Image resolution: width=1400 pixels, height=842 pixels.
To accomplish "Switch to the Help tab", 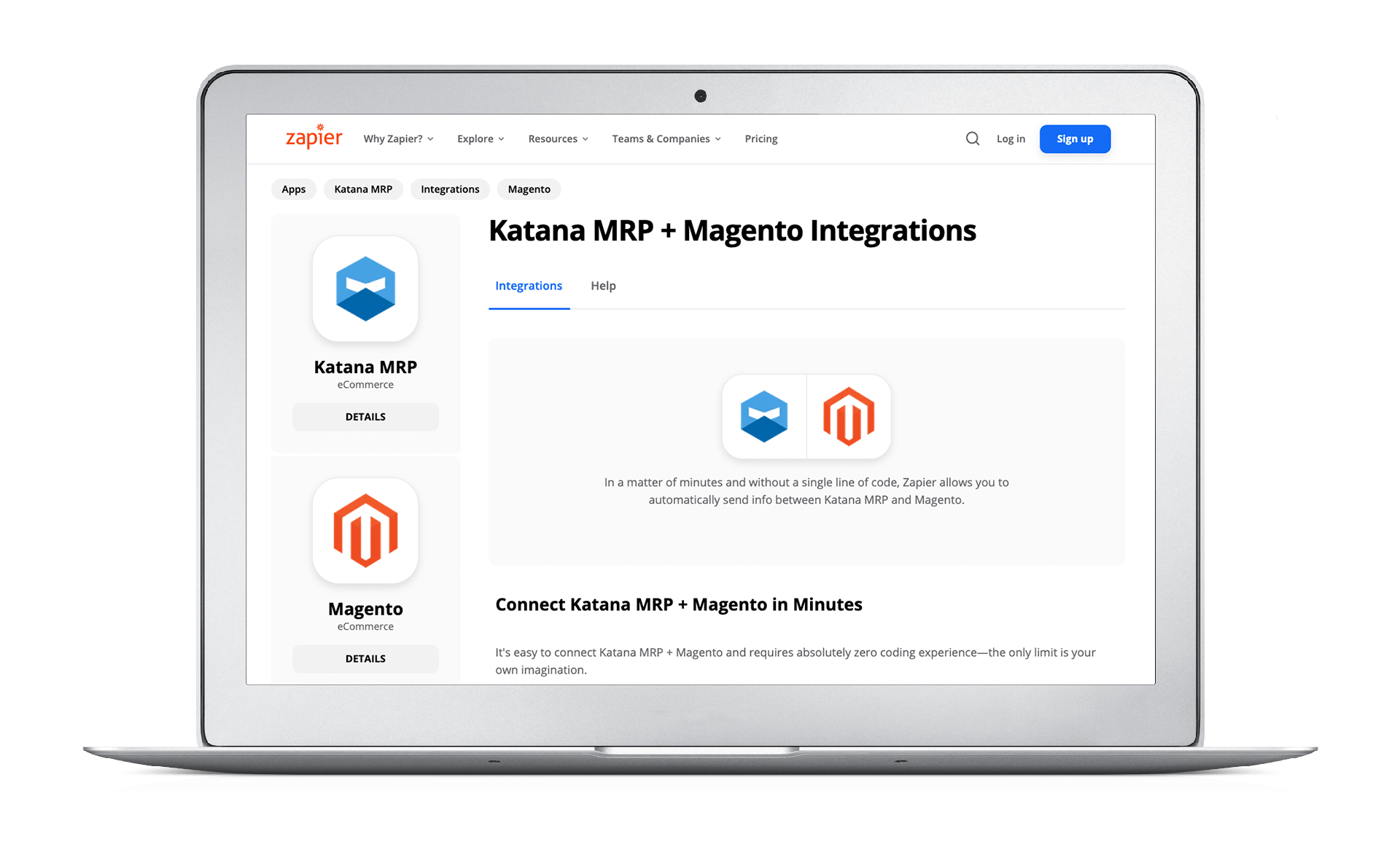I will (x=603, y=286).
